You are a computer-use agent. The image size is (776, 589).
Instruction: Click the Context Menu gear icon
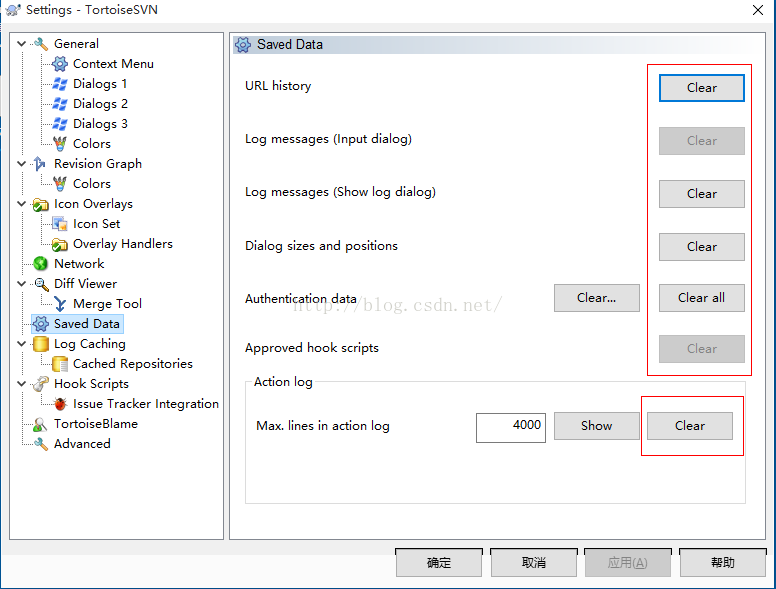60,64
